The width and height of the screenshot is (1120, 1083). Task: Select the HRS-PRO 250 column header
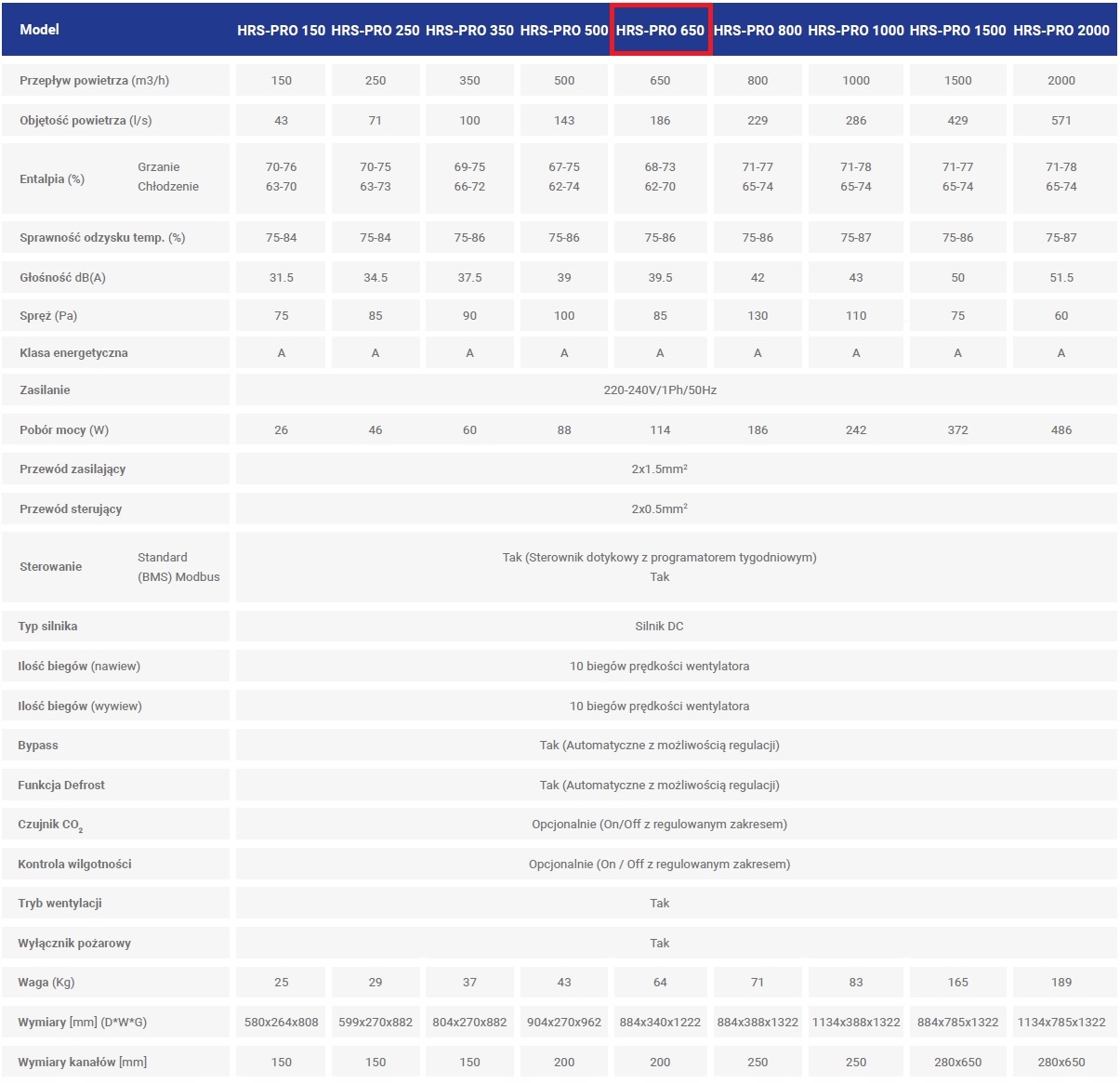pos(376,30)
